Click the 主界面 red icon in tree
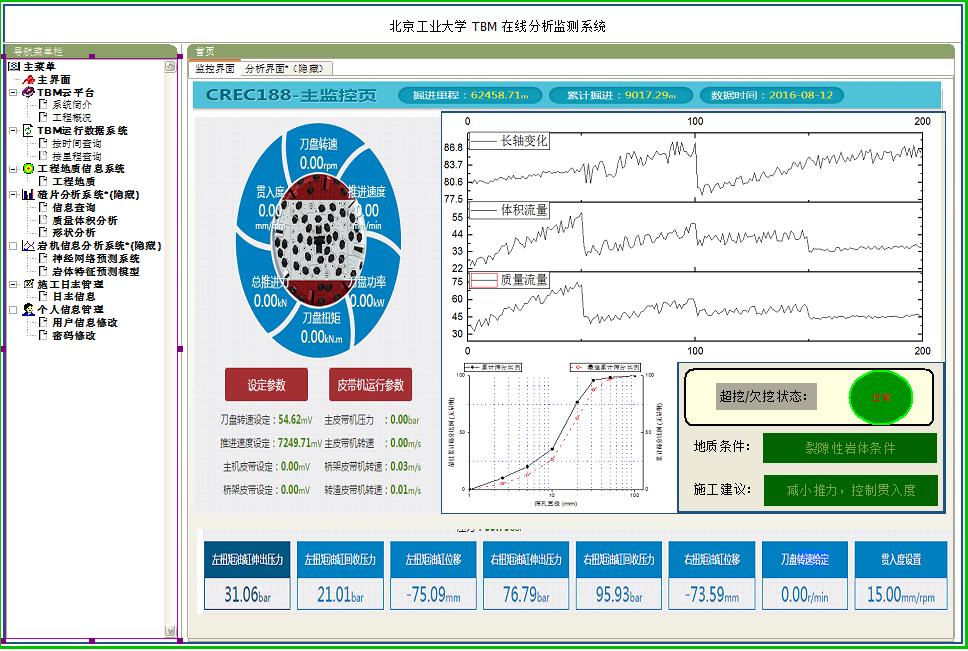 [x=29, y=79]
